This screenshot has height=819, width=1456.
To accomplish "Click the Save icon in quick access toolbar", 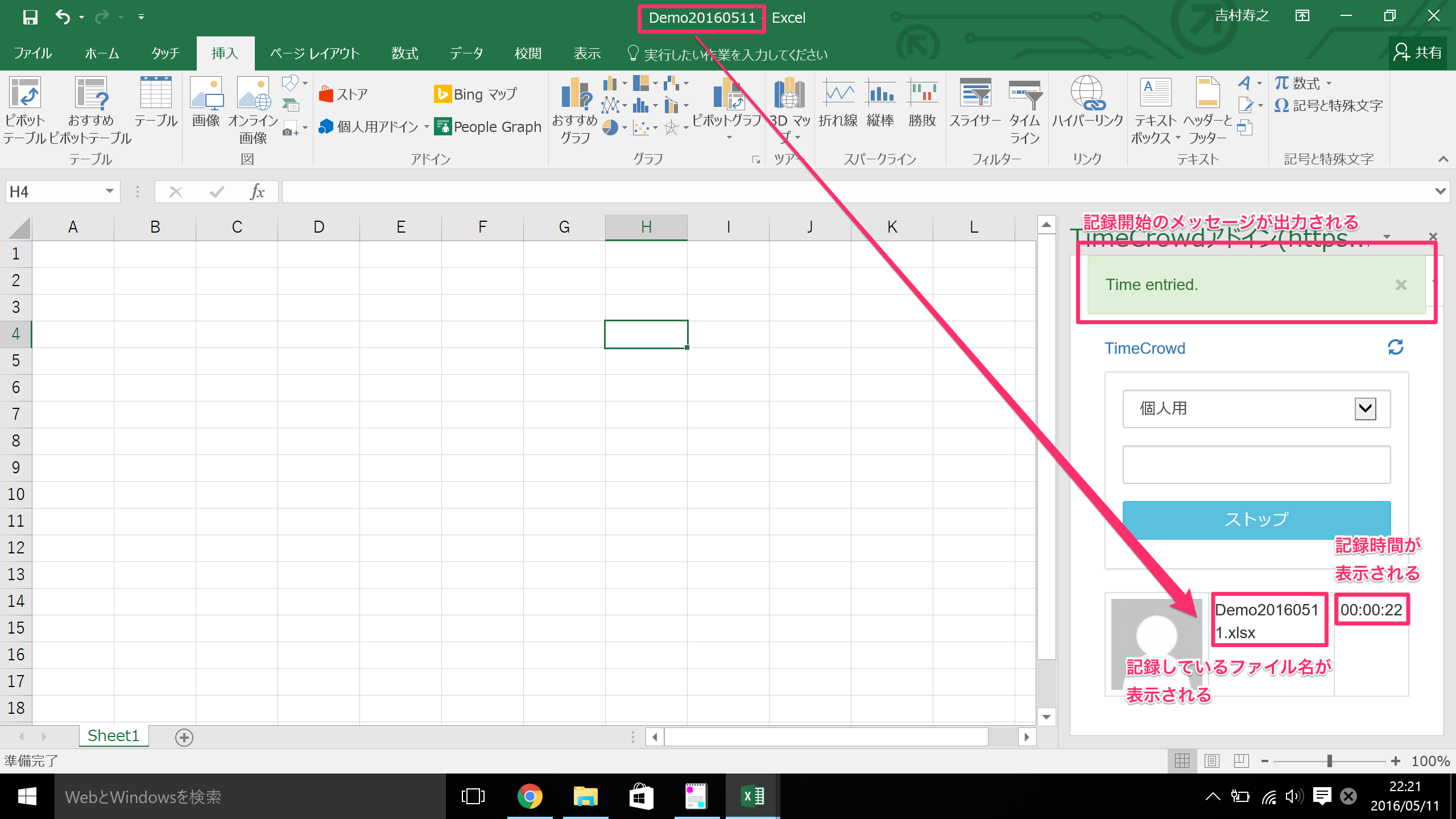I will click(30, 17).
